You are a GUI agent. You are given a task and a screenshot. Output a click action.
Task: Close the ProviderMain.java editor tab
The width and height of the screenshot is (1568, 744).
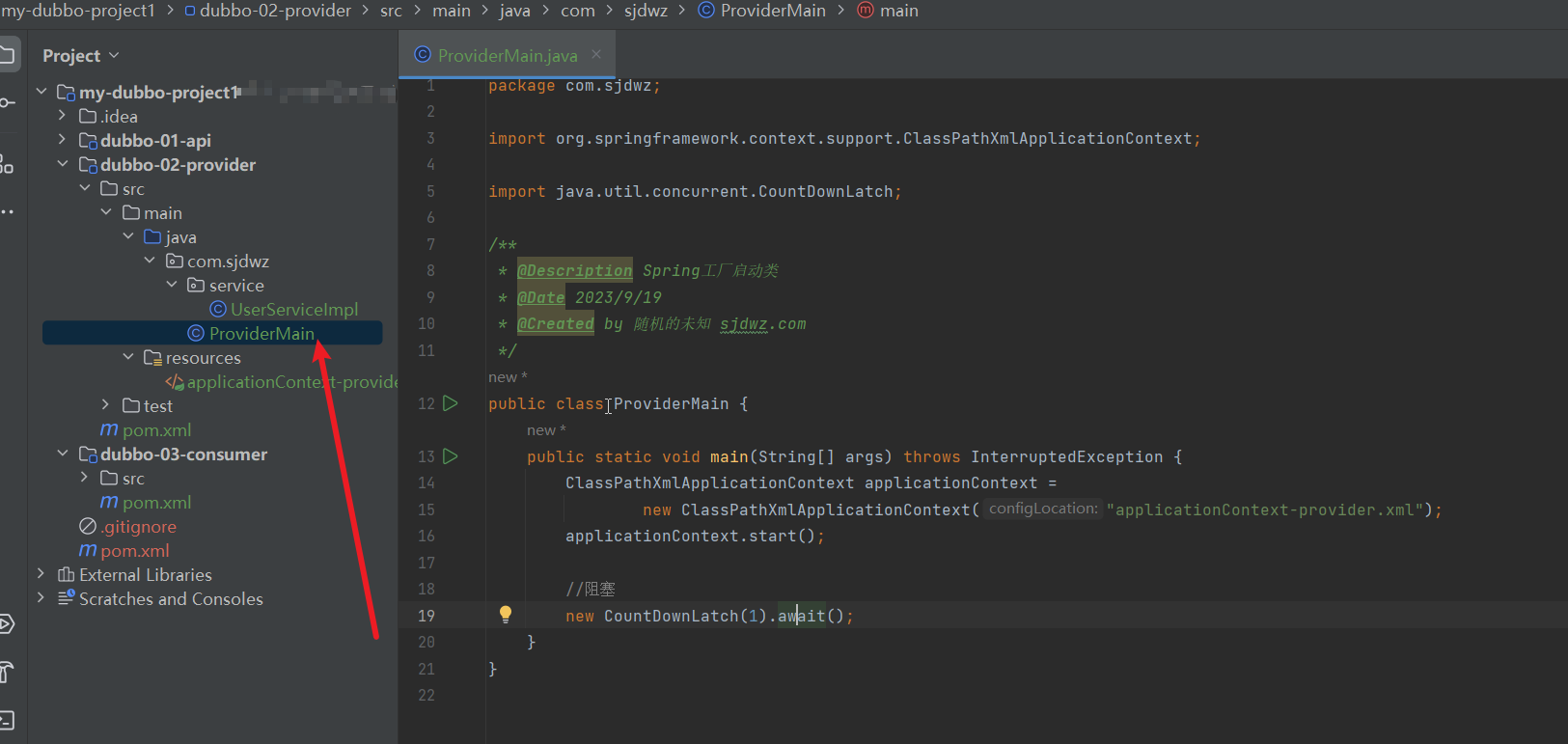click(x=596, y=54)
